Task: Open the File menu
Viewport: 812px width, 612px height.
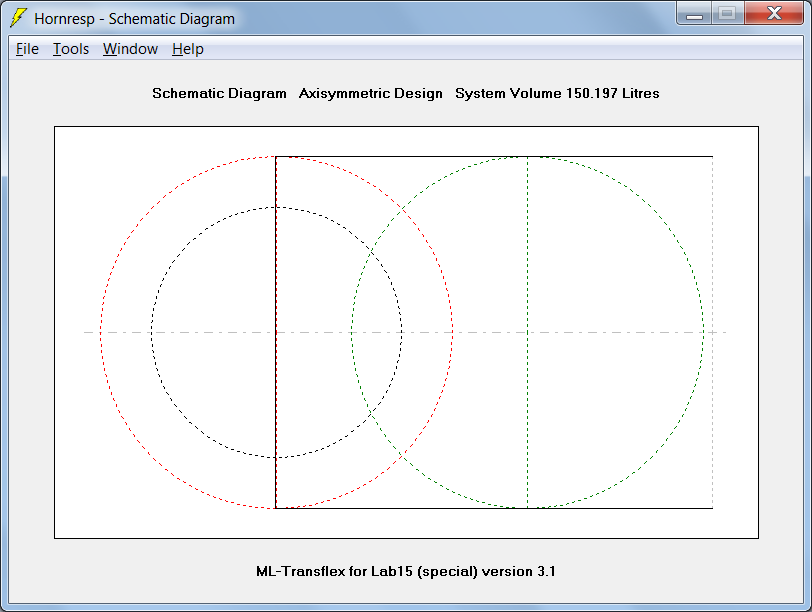Action: [x=27, y=49]
